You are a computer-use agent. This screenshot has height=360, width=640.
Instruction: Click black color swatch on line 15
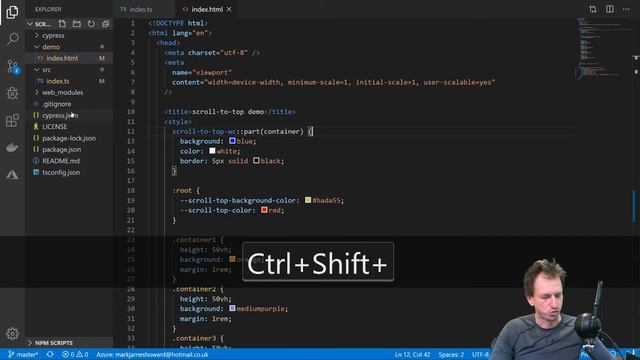(256, 161)
